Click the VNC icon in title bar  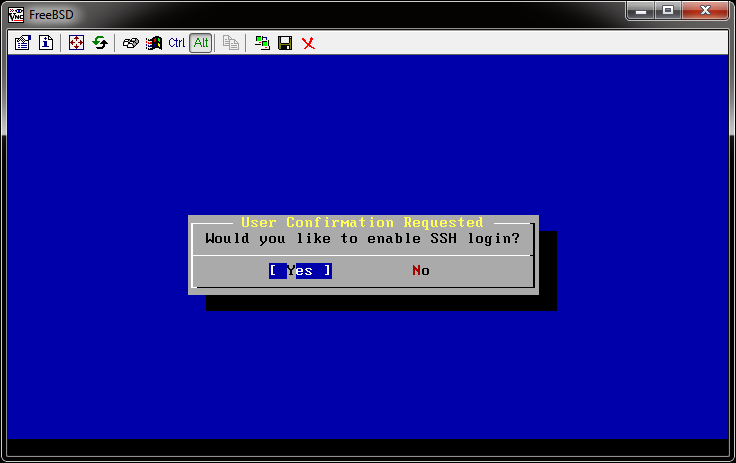(16, 15)
